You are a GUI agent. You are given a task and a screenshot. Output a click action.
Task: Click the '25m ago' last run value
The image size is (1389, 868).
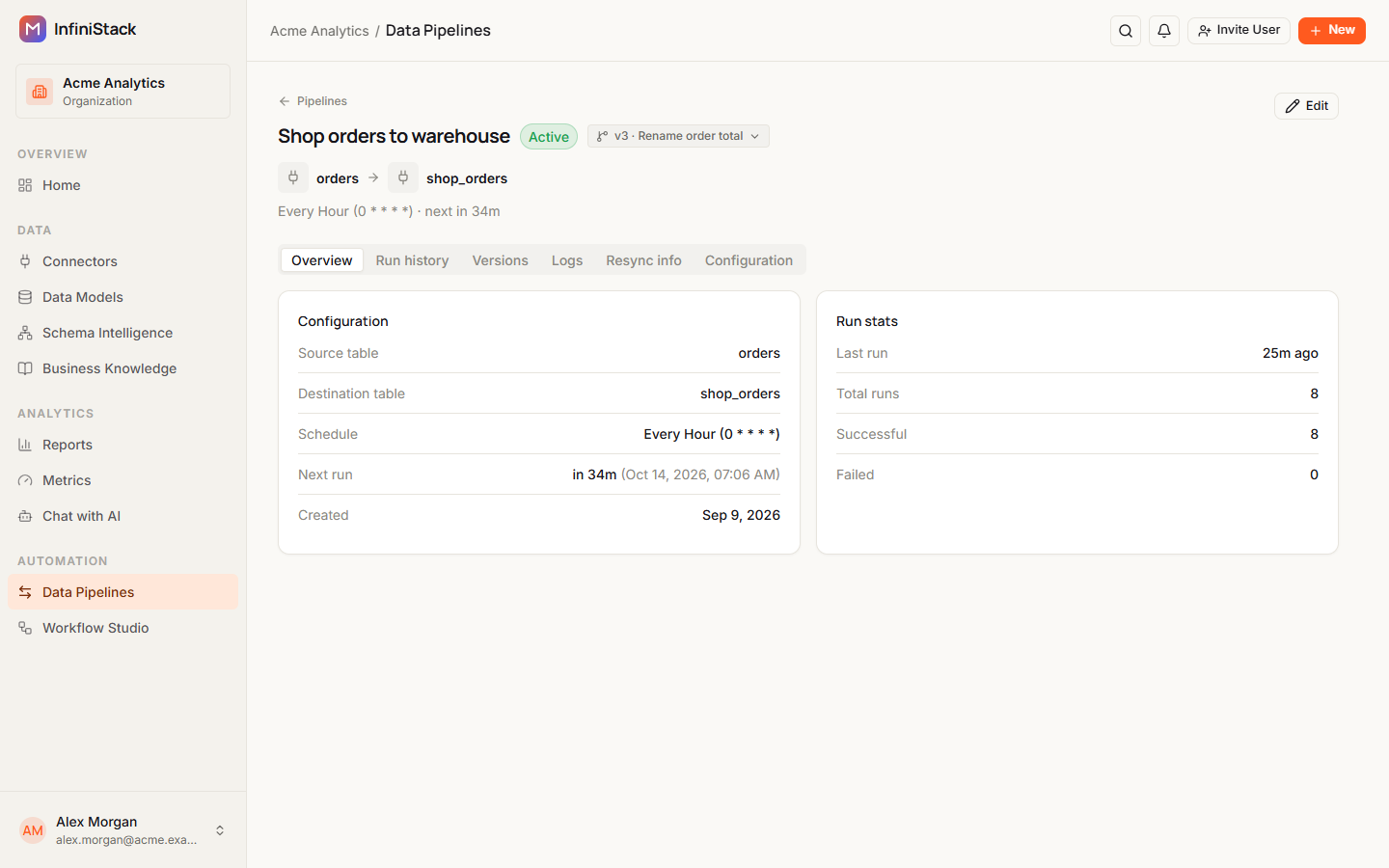1291,353
